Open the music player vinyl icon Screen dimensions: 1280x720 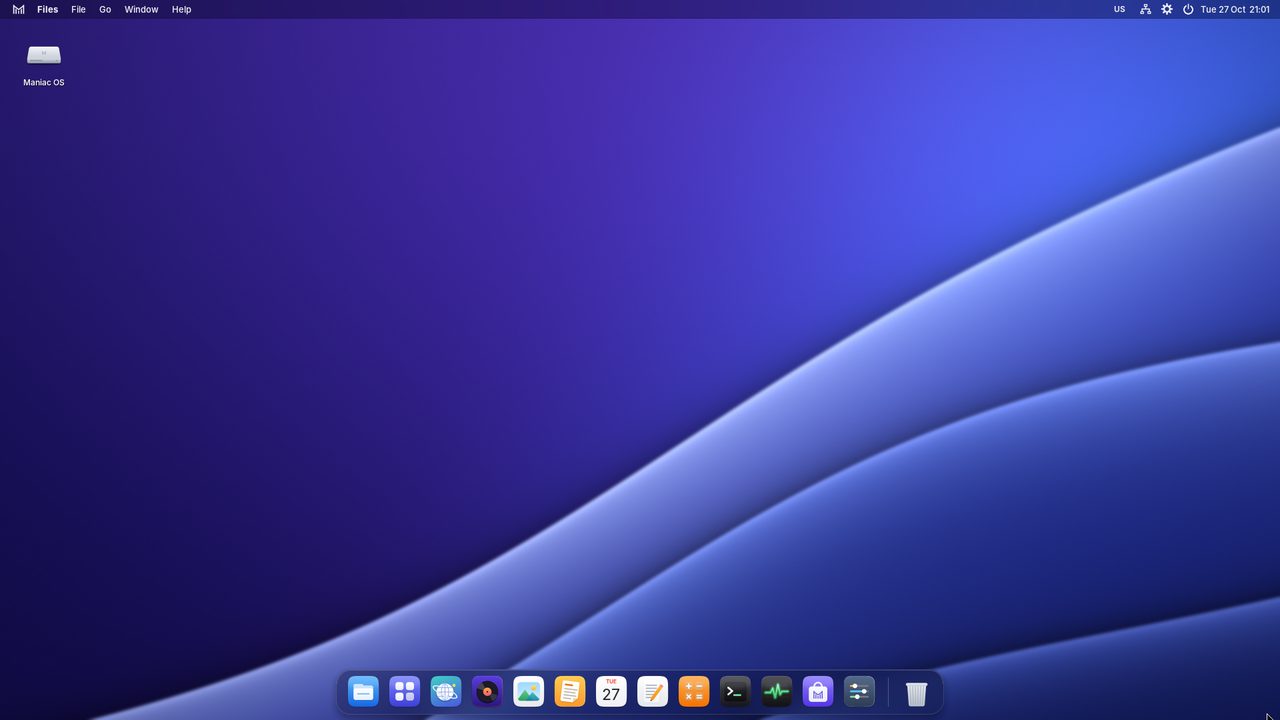[x=487, y=691]
